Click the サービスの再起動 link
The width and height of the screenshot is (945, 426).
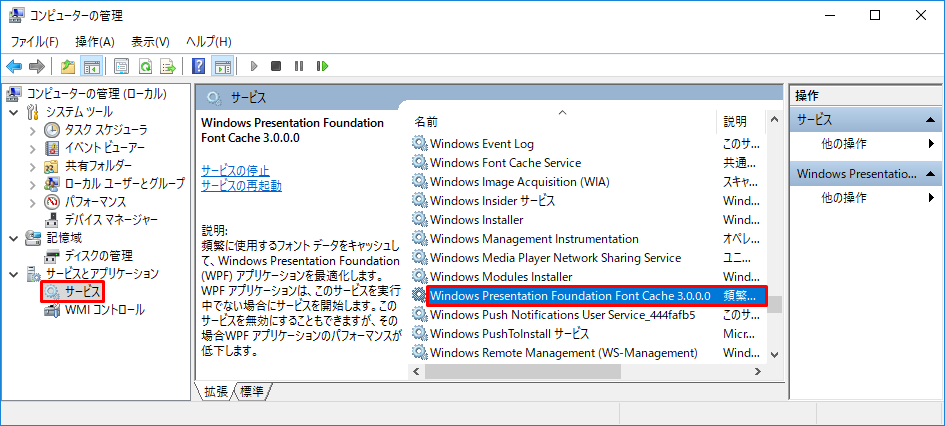coord(241,186)
